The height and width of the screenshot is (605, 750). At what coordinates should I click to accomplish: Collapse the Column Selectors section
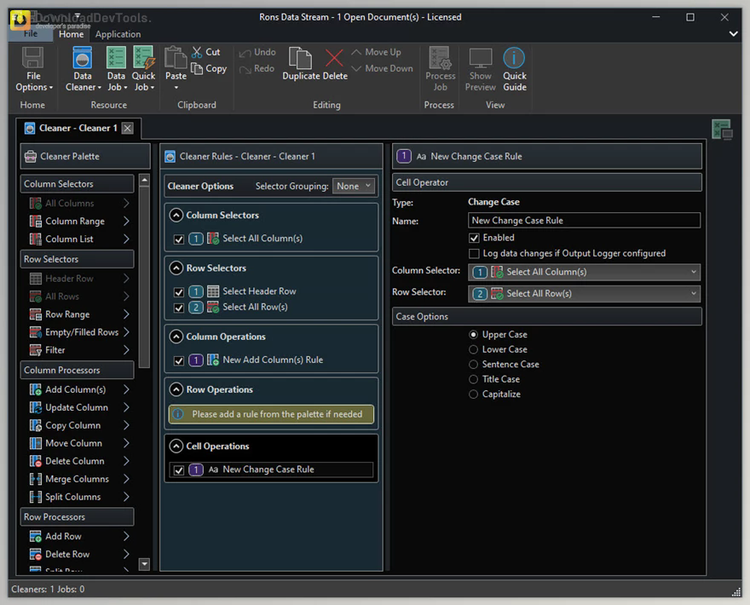(x=176, y=215)
